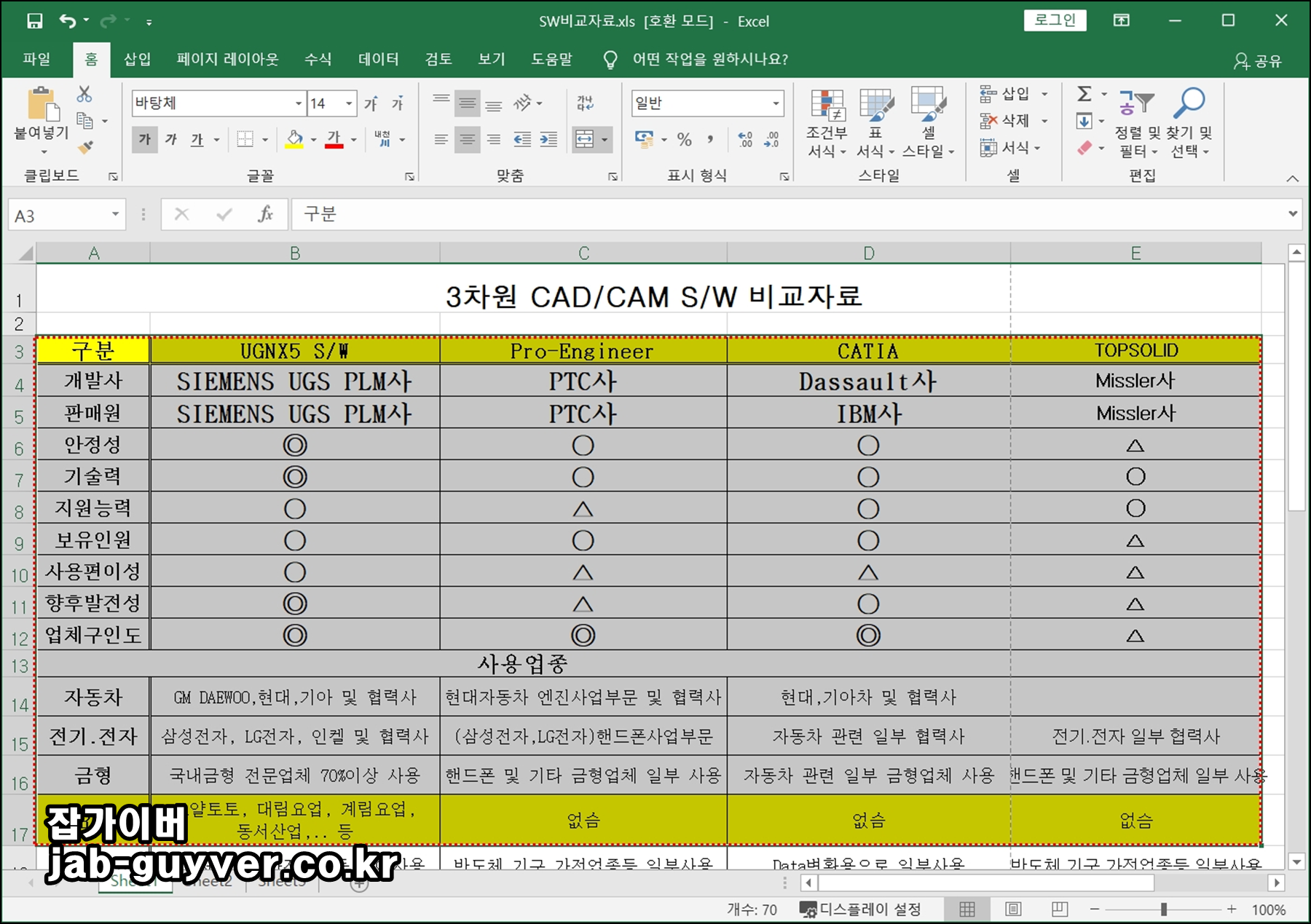Open the 삭제 cells dropdown
The height and width of the screenshot is (924, 1311).
(x=1044, y=121)
